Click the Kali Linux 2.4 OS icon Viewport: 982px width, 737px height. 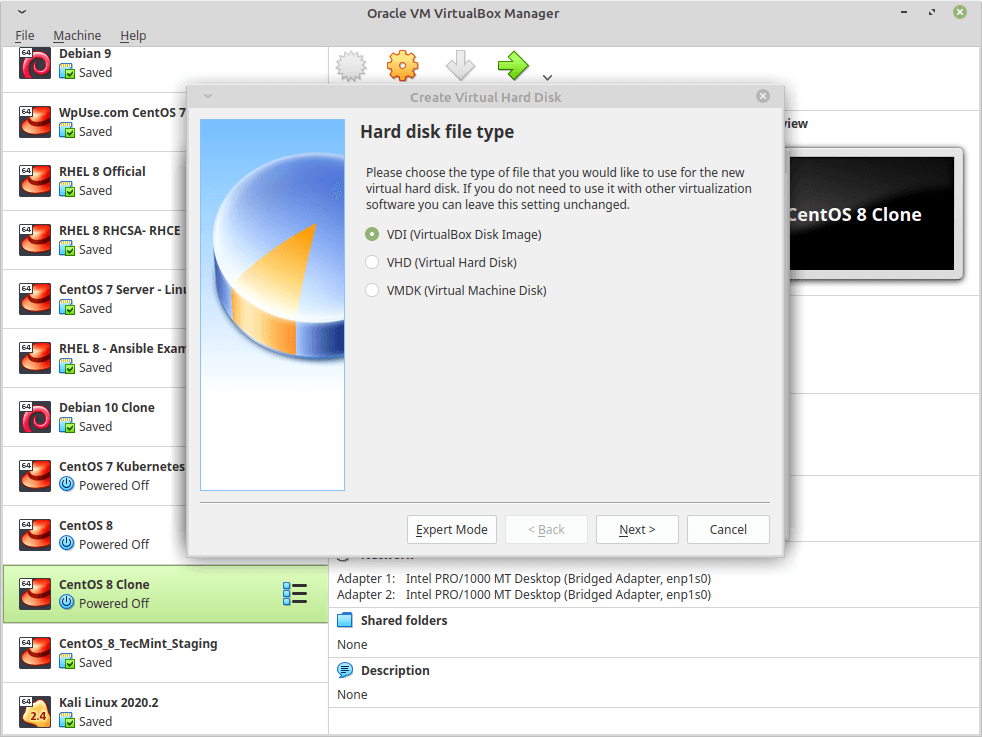coord(34,712)
